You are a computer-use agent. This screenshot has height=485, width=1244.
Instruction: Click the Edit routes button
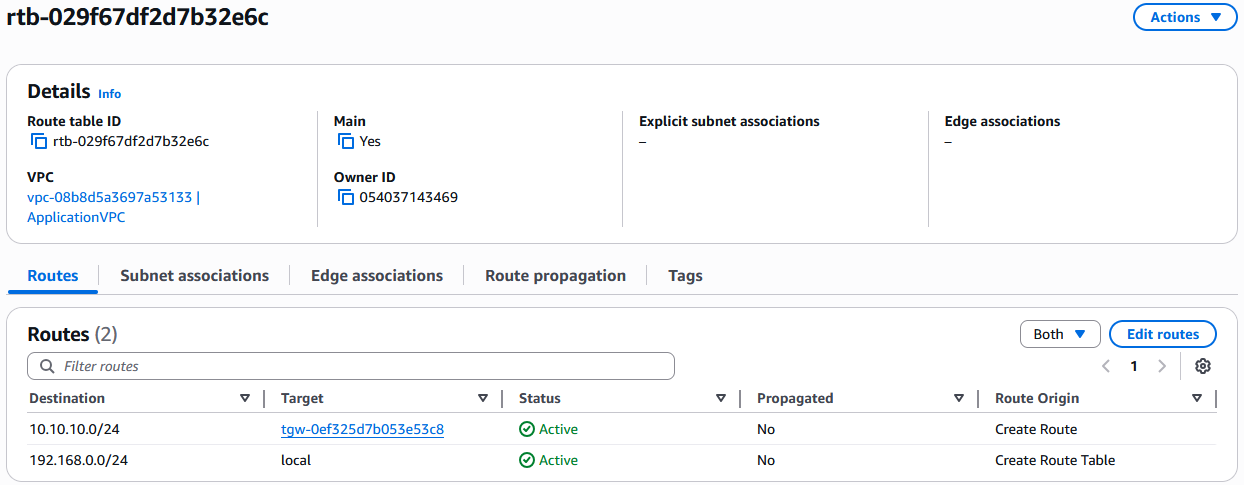point(1162,334)
